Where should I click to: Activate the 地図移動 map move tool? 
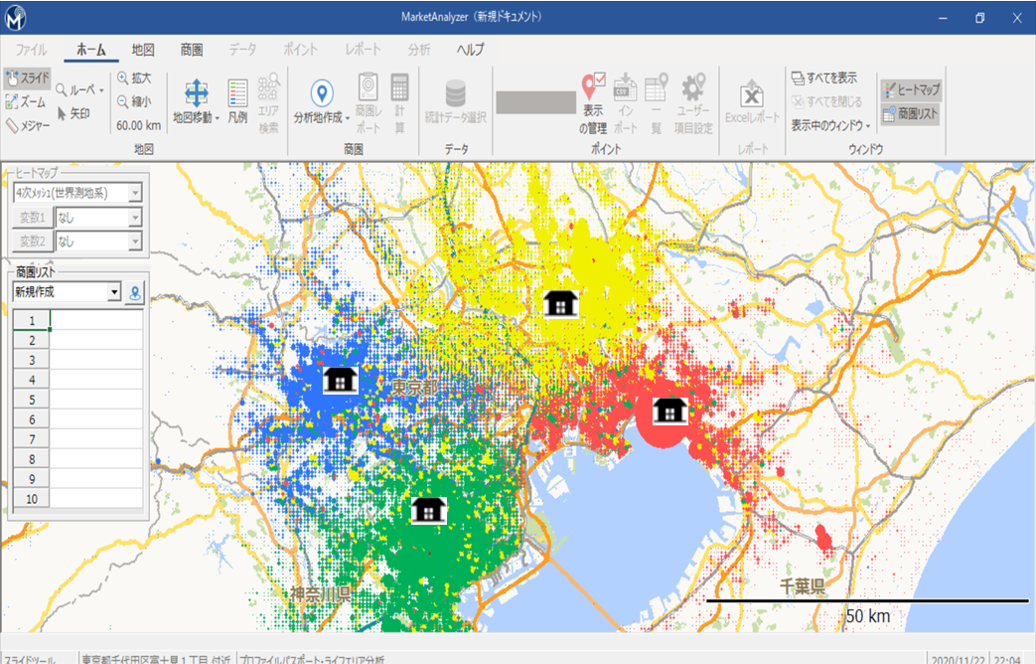196,97
